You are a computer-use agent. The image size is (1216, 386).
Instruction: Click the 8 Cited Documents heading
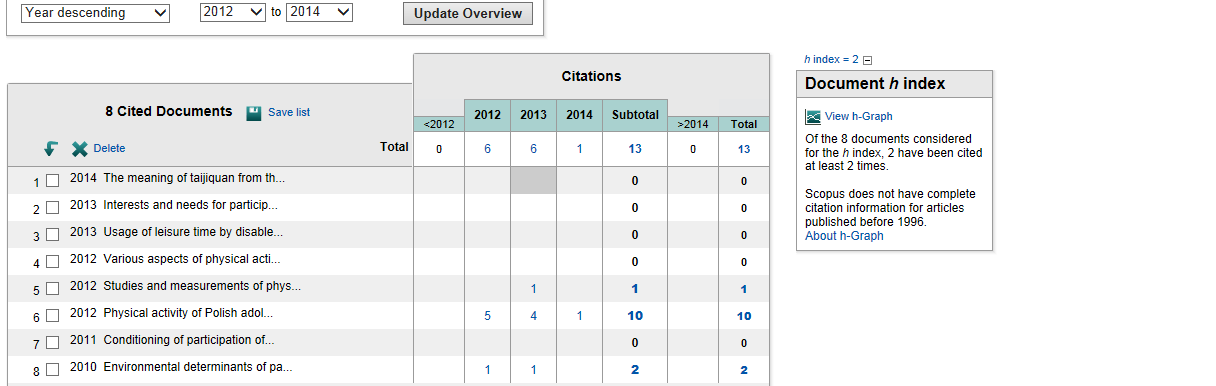(168, 111)
